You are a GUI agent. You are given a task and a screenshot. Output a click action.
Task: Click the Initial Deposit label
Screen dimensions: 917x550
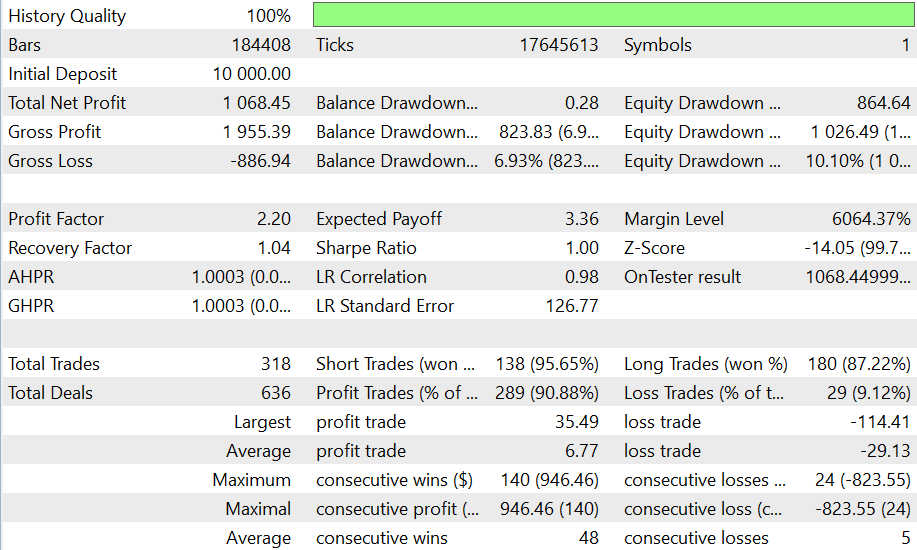(63, 74)
